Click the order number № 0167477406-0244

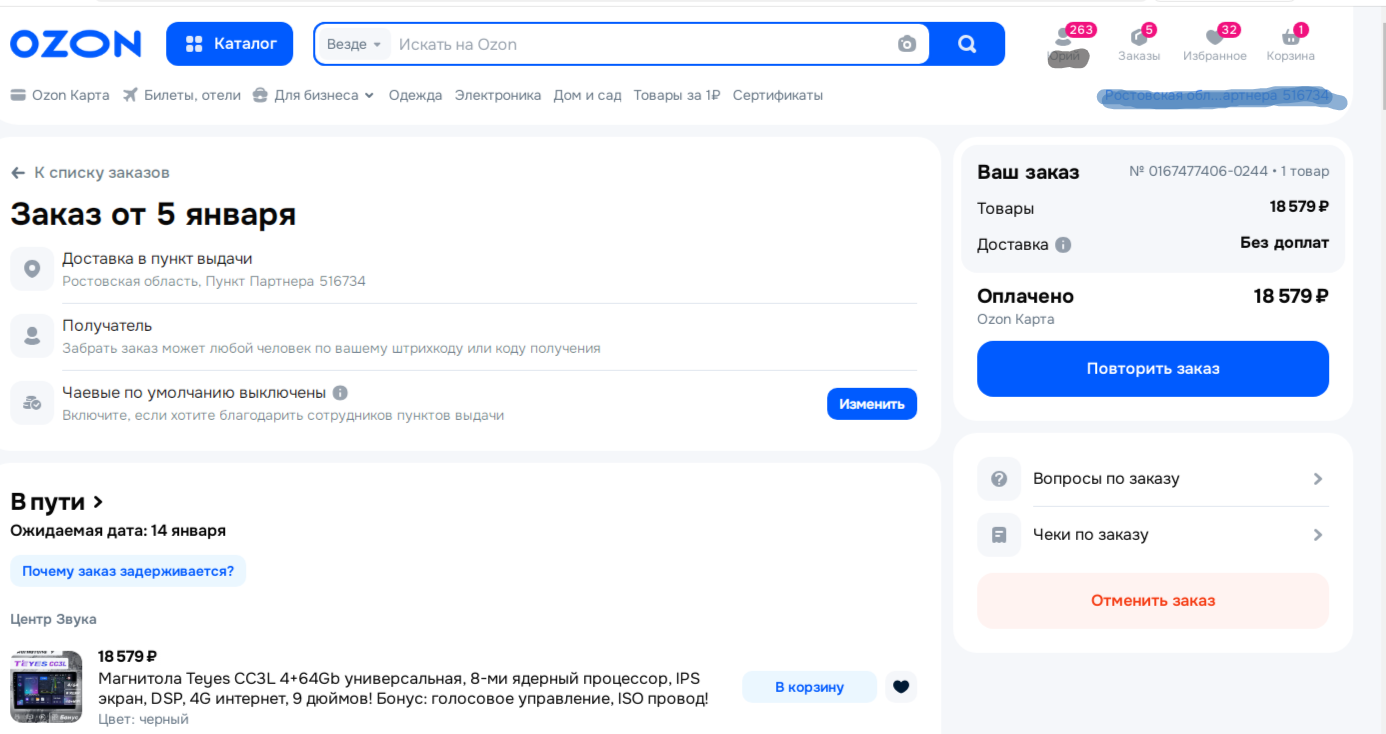(x=1198, y=172)
